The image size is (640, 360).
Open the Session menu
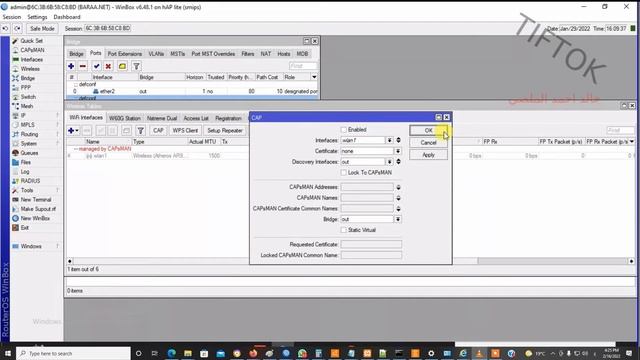[11, 17]
